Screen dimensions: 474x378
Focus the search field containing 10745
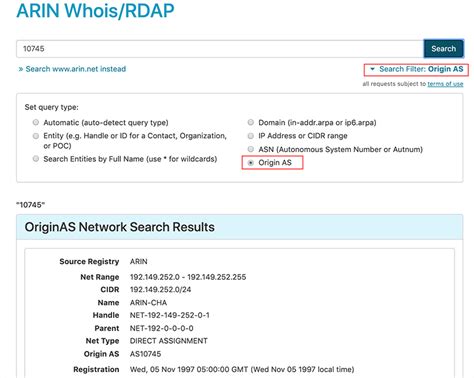(x=220, y=49)
